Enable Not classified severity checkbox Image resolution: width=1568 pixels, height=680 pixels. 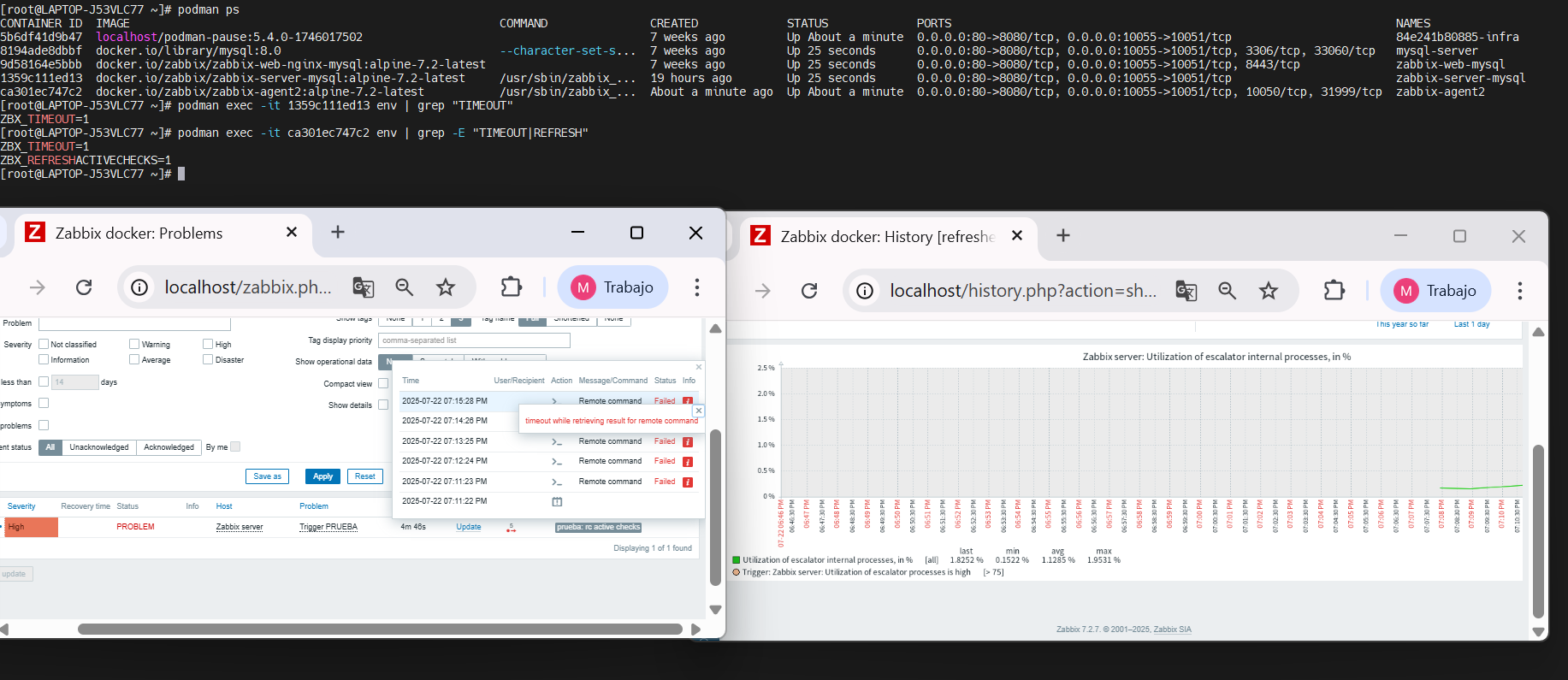pos(44,344)
